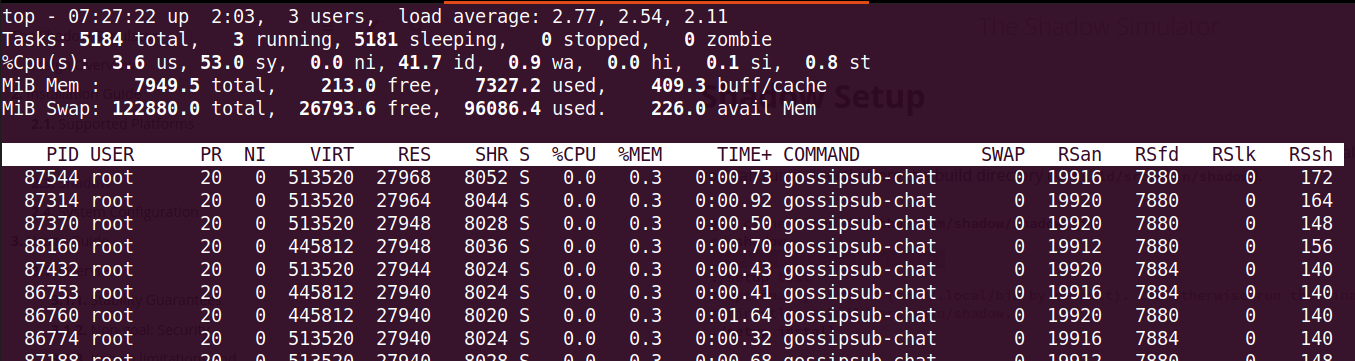
Task: Select PID 86760 in the process list
Action: [52, 315]
